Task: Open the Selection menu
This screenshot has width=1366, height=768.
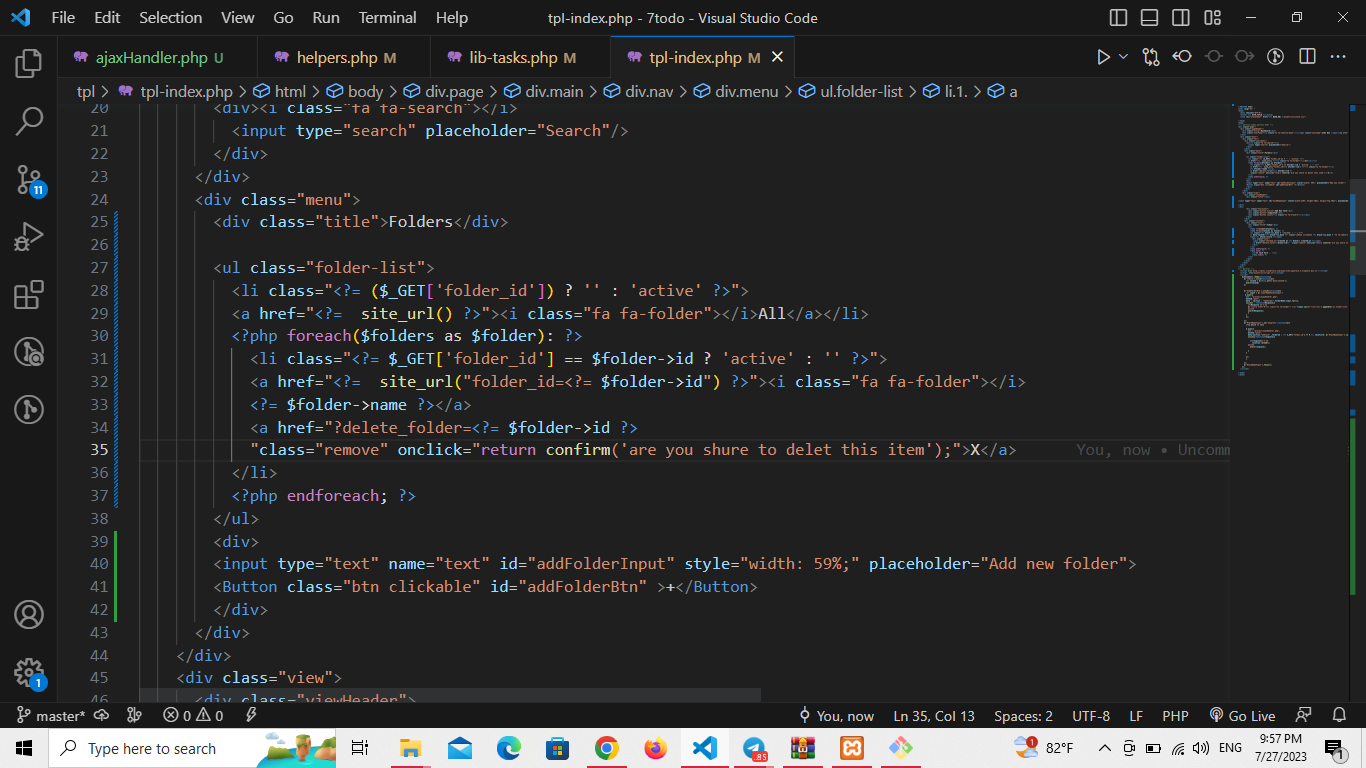Action: tap(170, 18)
